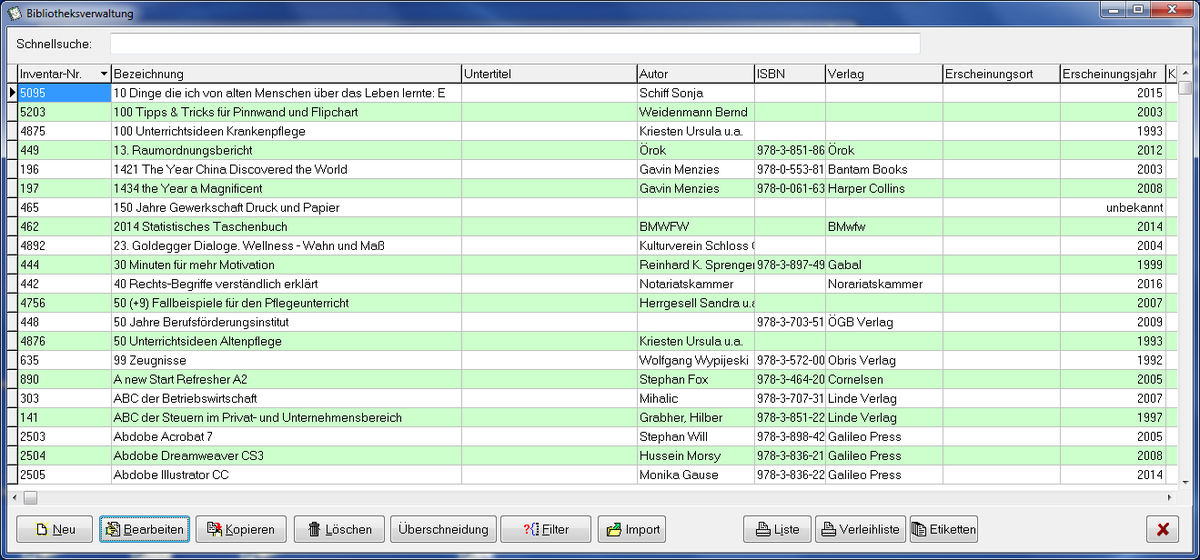The height and width of the screenshot is (560, 1200).
Task: Click the ISBN column header
Action: [x=790, y=74]
